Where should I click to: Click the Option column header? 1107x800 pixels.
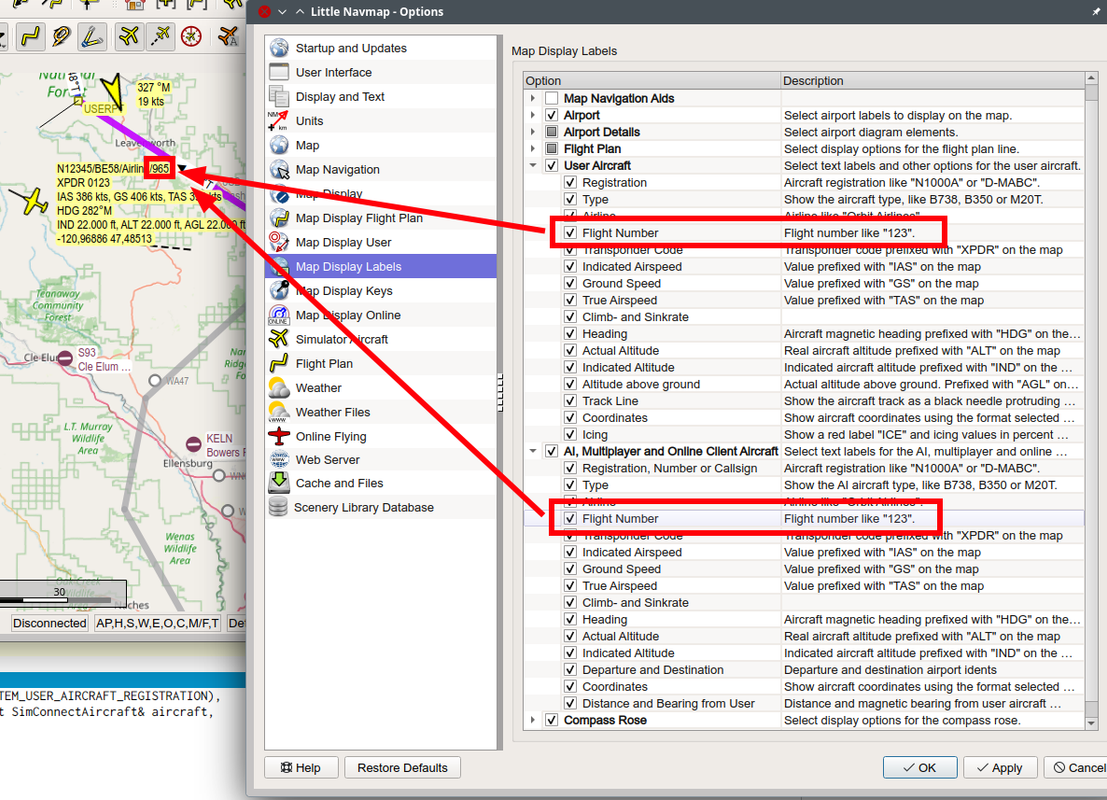pyautogui.click(x=652, y=80)
